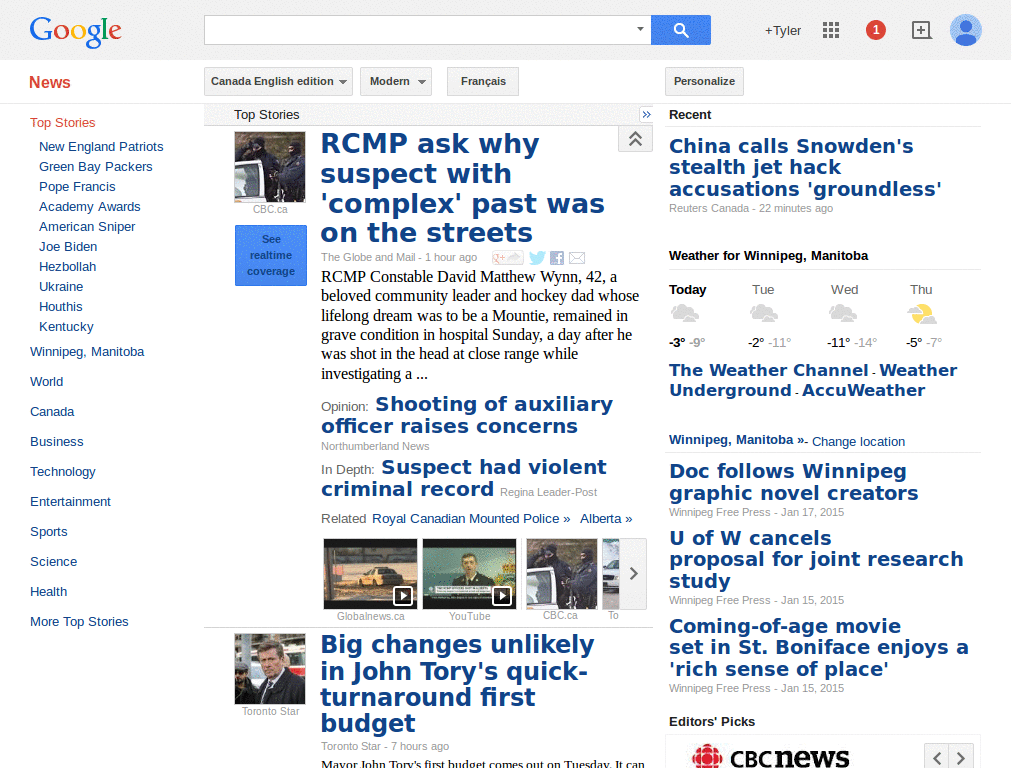Select Entertainment section in sidebar
Image resolution: width=1024 pixels, height=768 pixels.
coord(71,502)
